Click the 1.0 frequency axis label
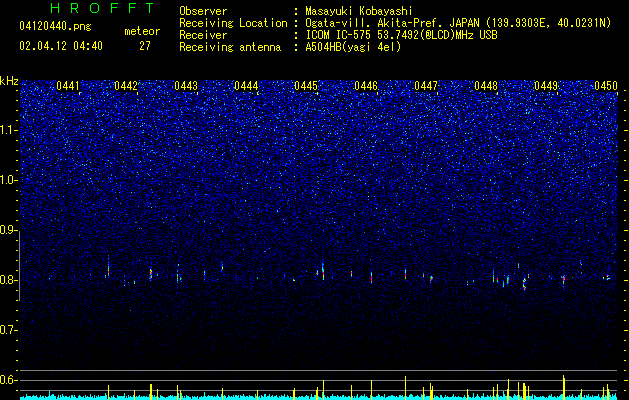Screen dimensions: 629x400 (9, 181)
